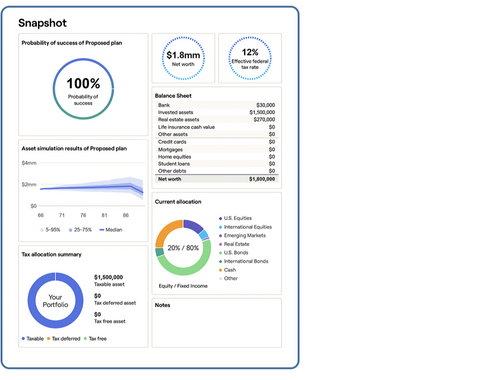Screen dimensions: 500x380
Task: Select the 5-95% legend marker
Action: 42,230
